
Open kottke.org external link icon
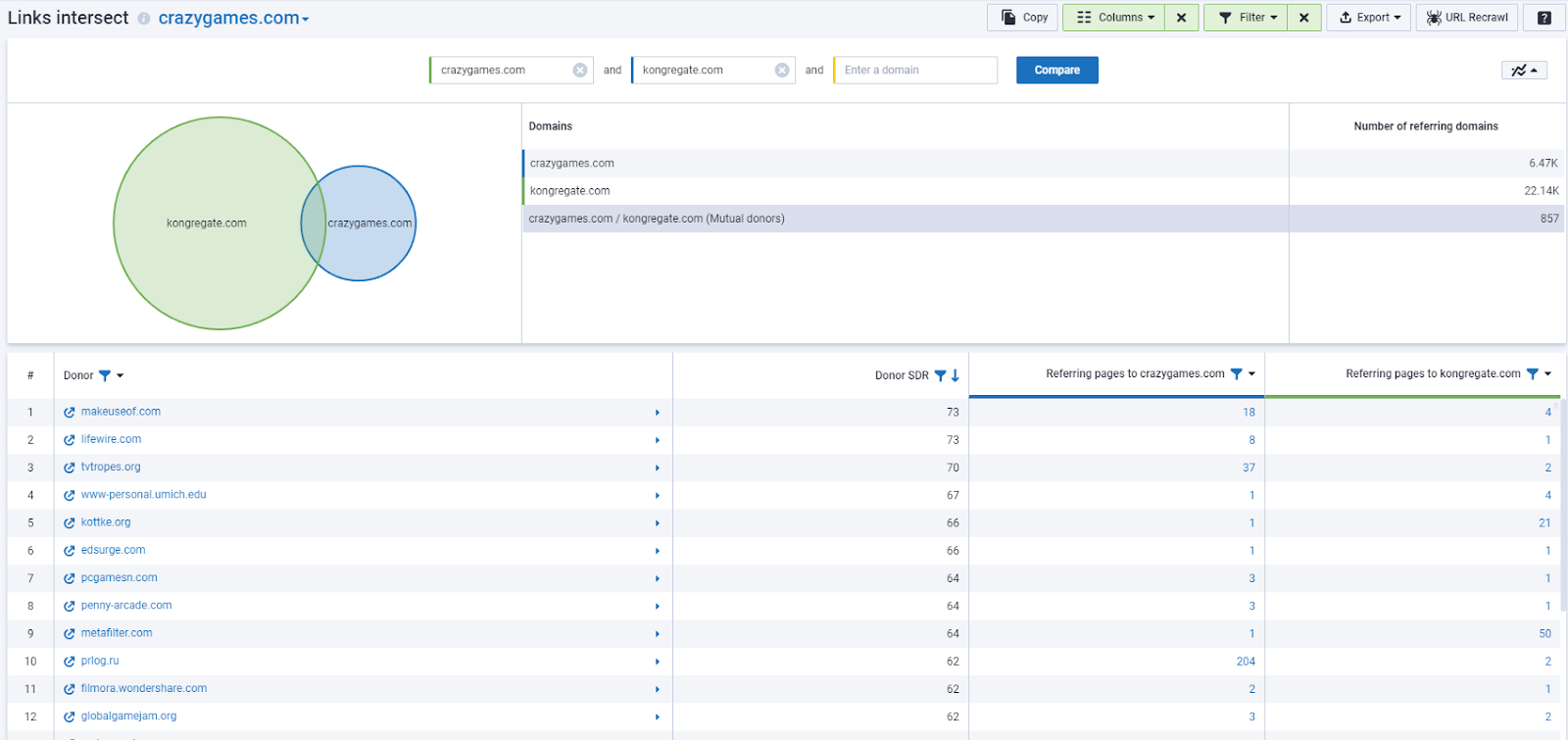pyautogui.click(x=70, y=523)
